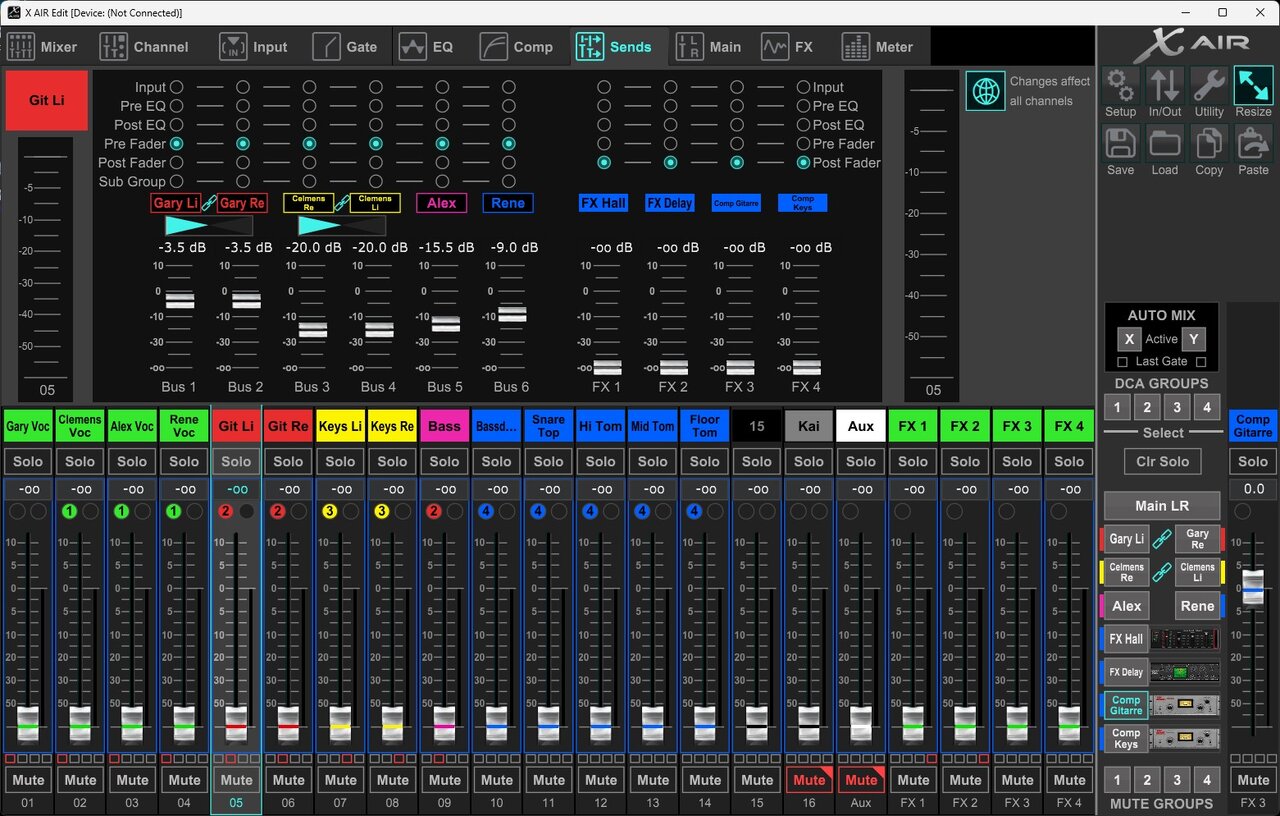The image size is (1280, 816).
Task: Open the Comp tab
Action: (516, 47)
